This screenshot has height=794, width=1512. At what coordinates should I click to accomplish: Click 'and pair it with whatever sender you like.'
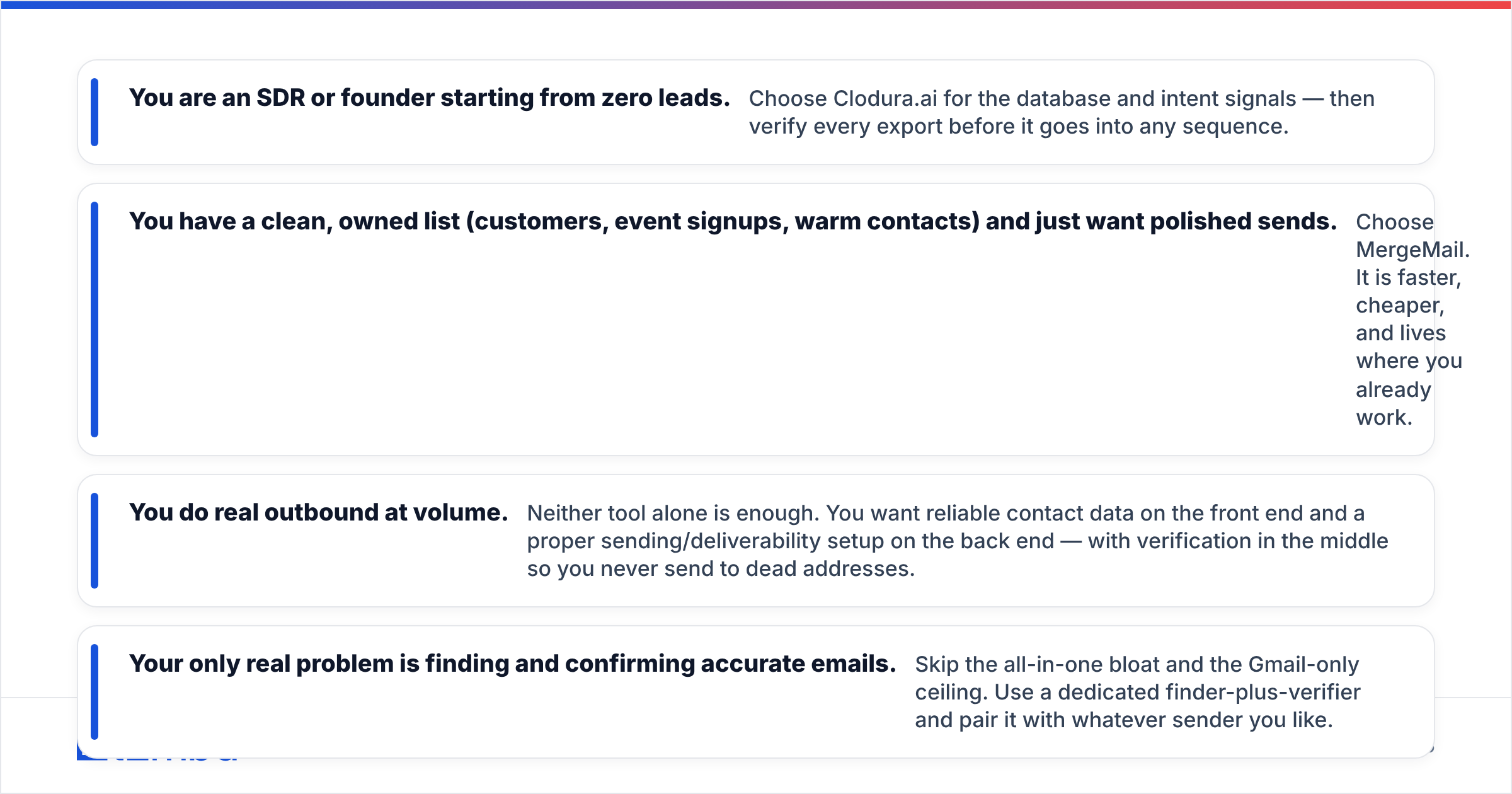pyautogui.click(x=1124, y=720)
